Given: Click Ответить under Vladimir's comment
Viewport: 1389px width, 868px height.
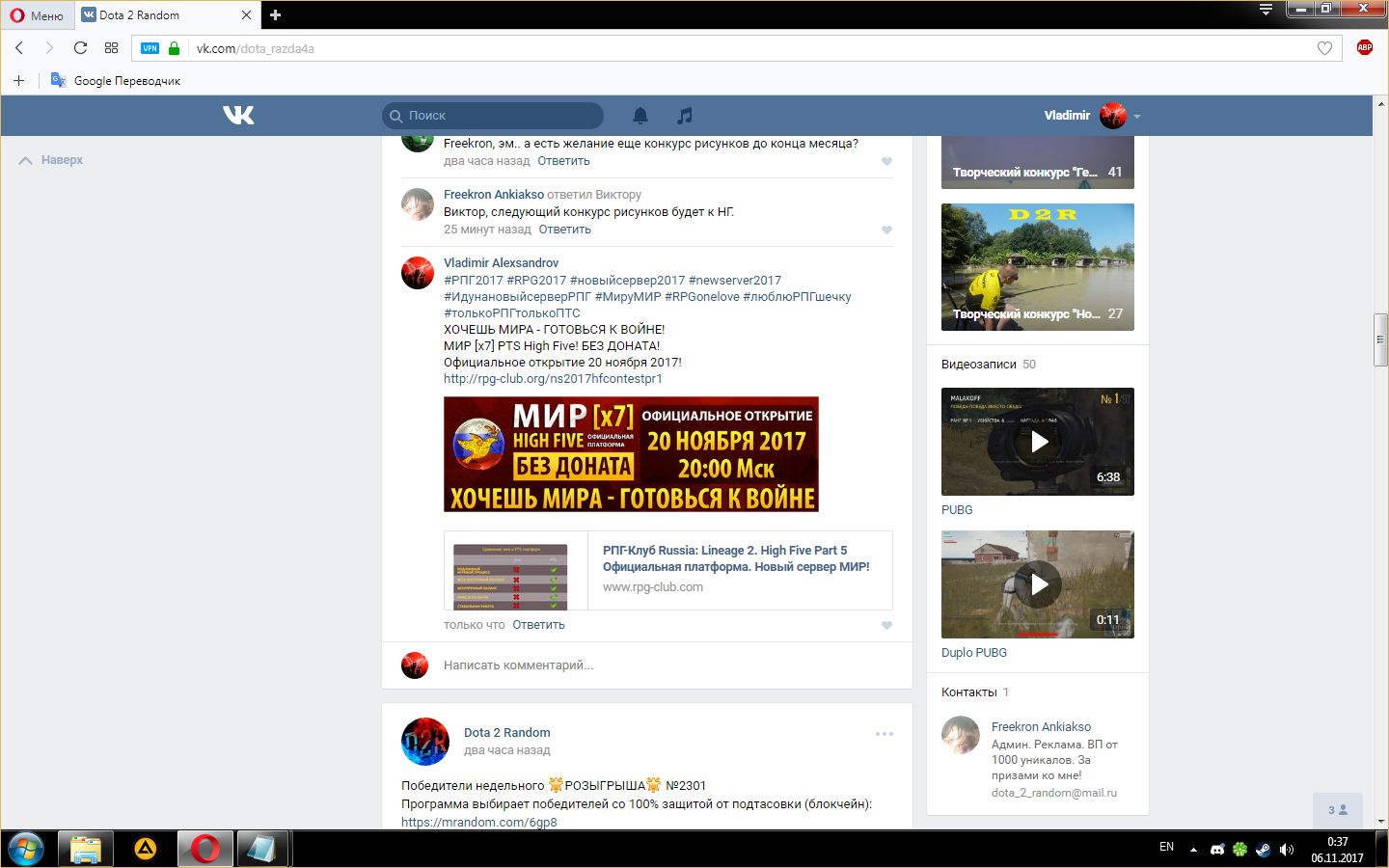Looking at the screenshot, I should pos(538,625).
